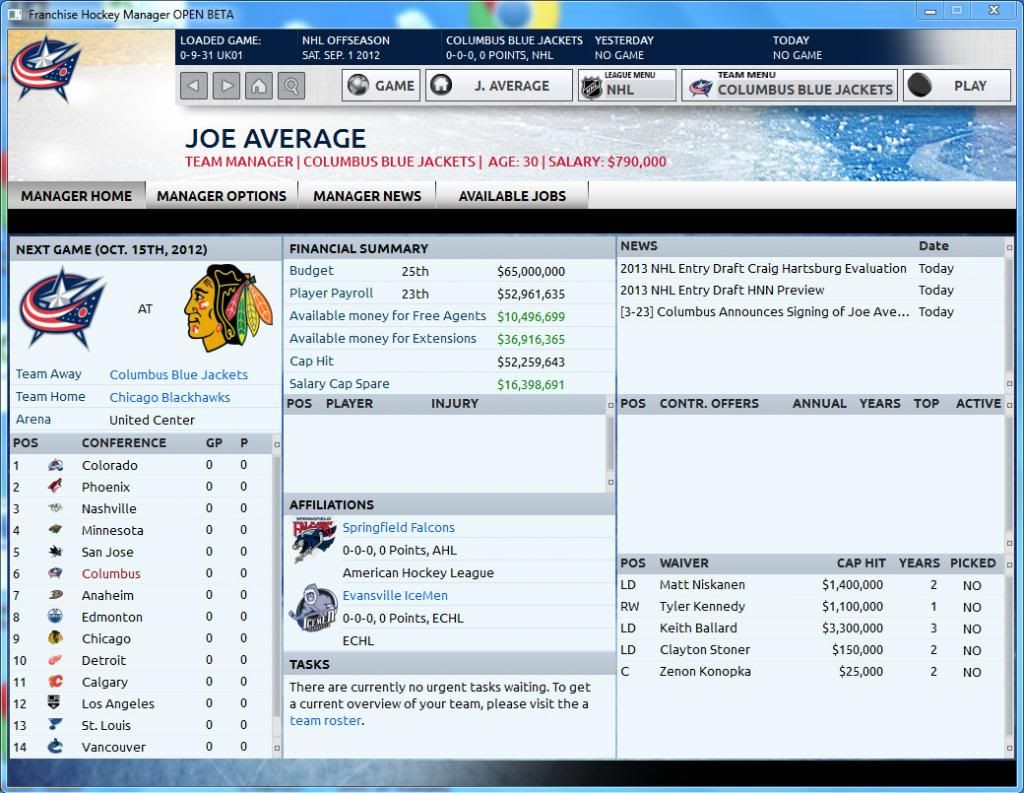Open search with the magnifier icon
This screenshot has width=1024, height=793.
tap(291, 86)
